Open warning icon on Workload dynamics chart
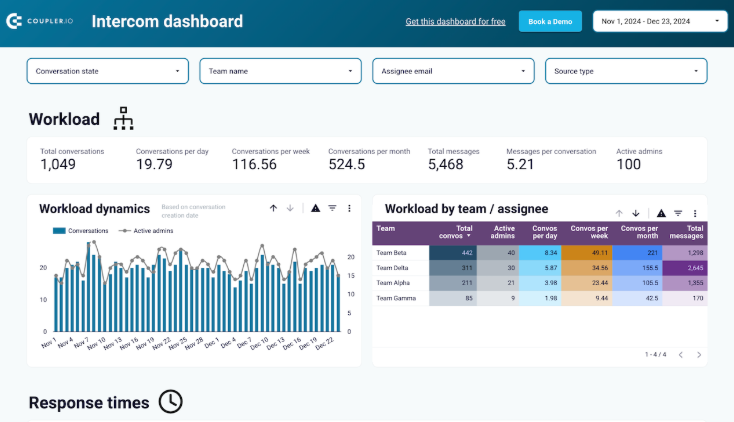The image size is (734, 422). point(315,208)
